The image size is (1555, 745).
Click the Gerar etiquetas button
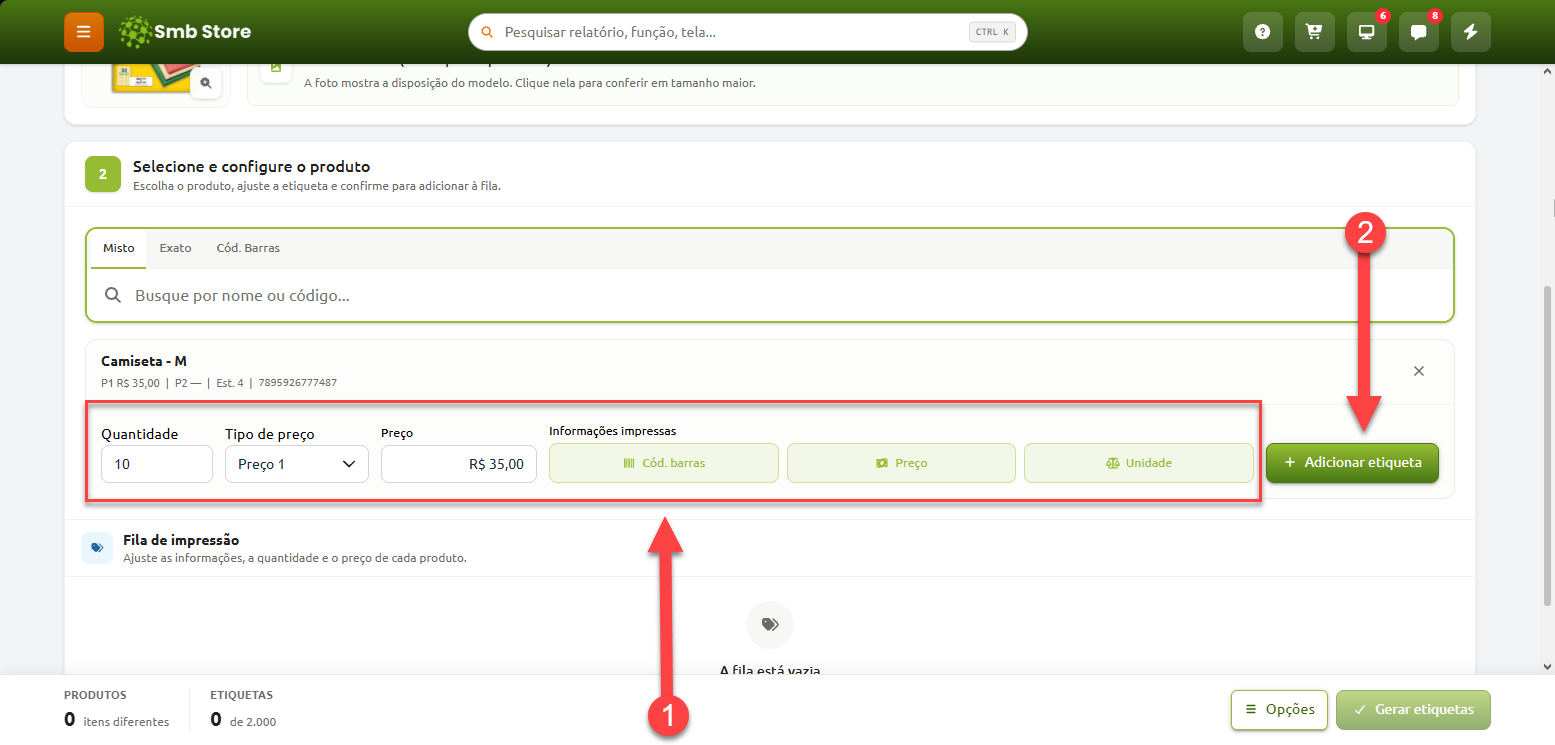tap(1413, 710)
